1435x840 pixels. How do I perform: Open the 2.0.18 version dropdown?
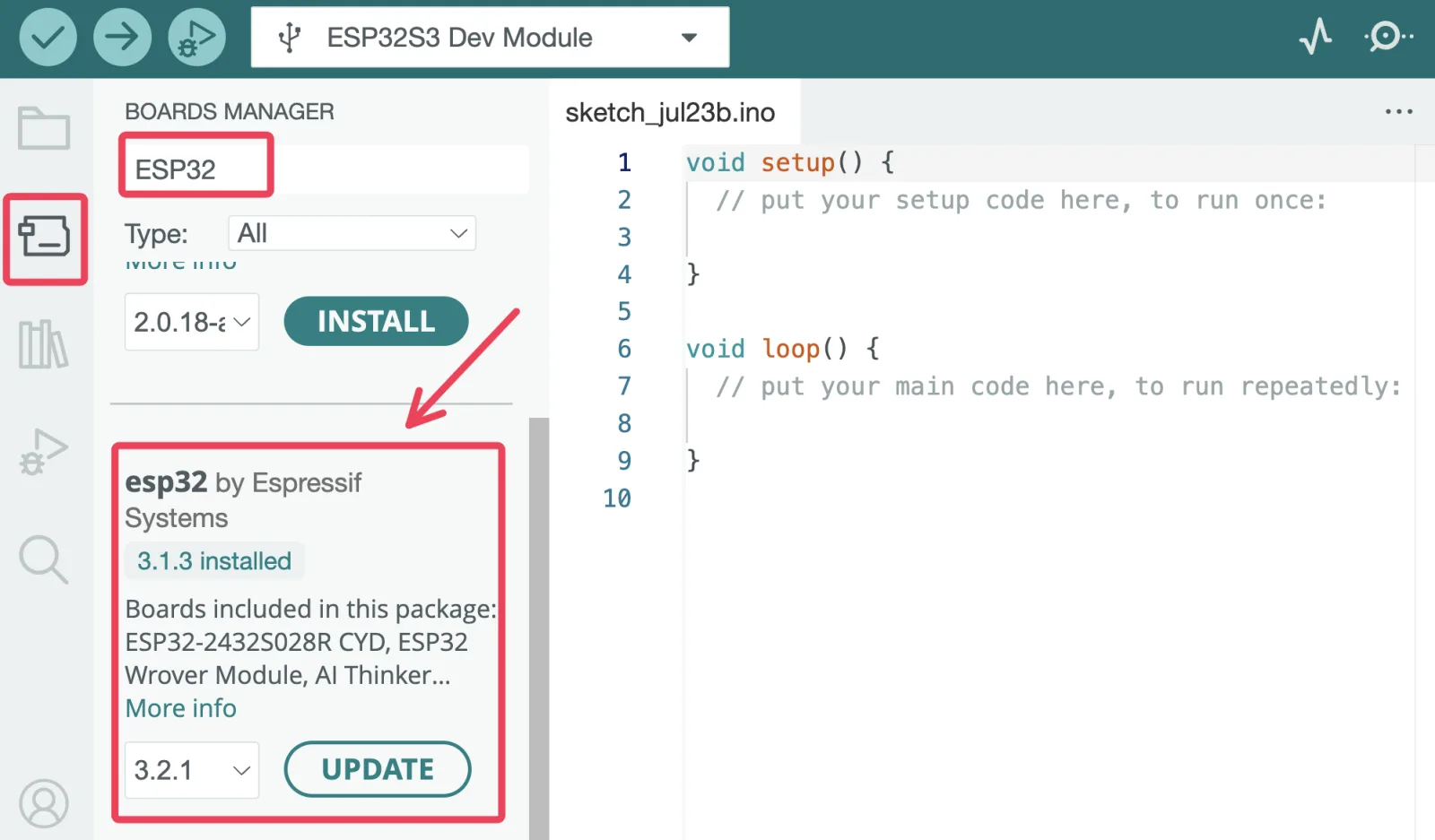click(x=192, y=321)
